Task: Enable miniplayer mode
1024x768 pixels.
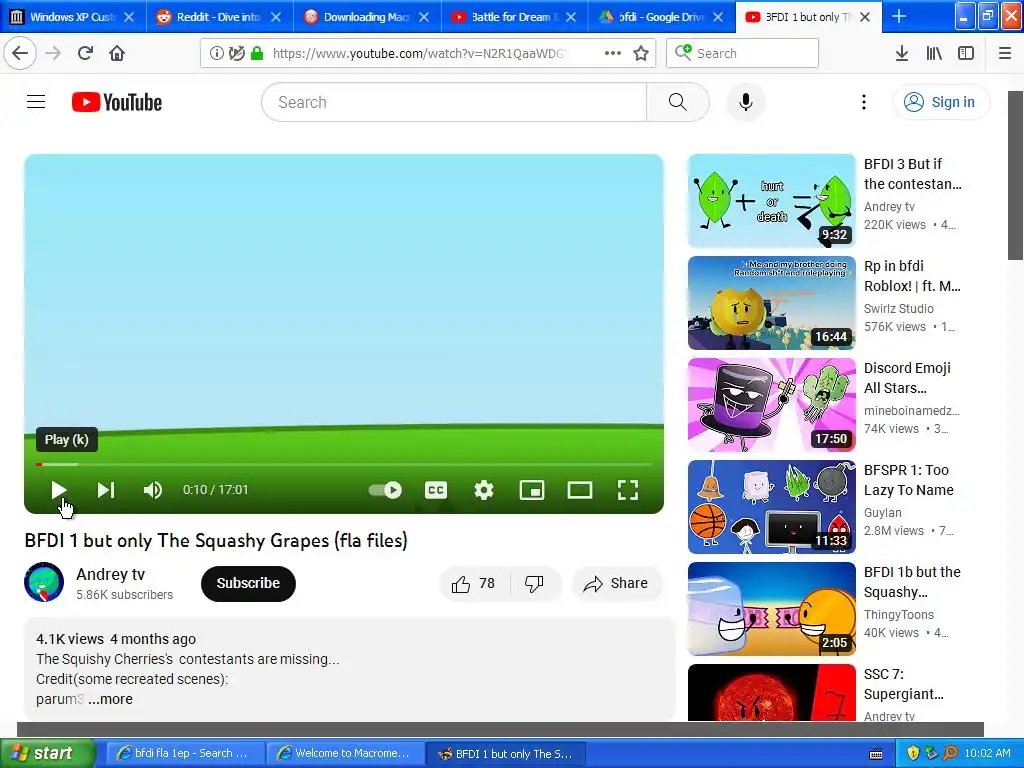Action: (x=532, y=490)
